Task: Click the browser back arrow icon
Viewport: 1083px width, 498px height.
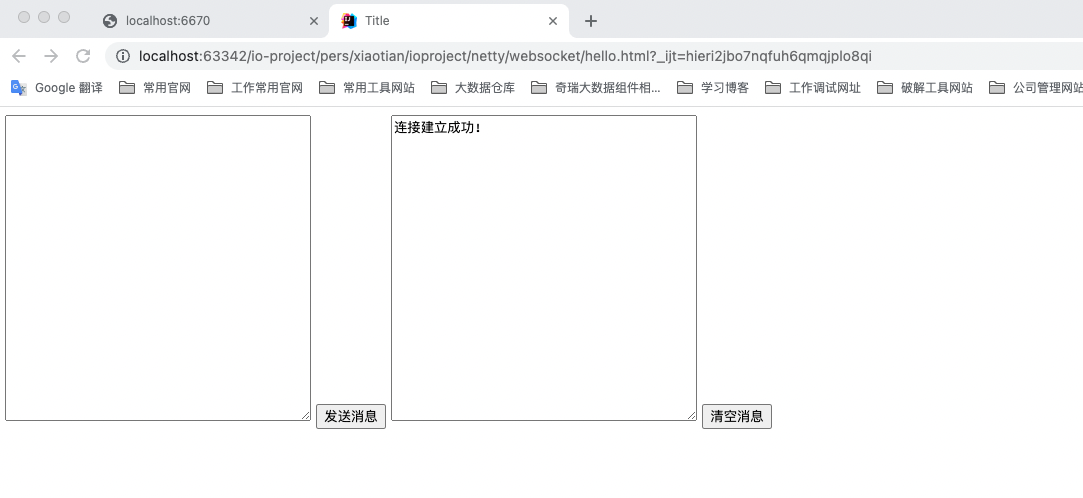Action: tap(19, 56)
